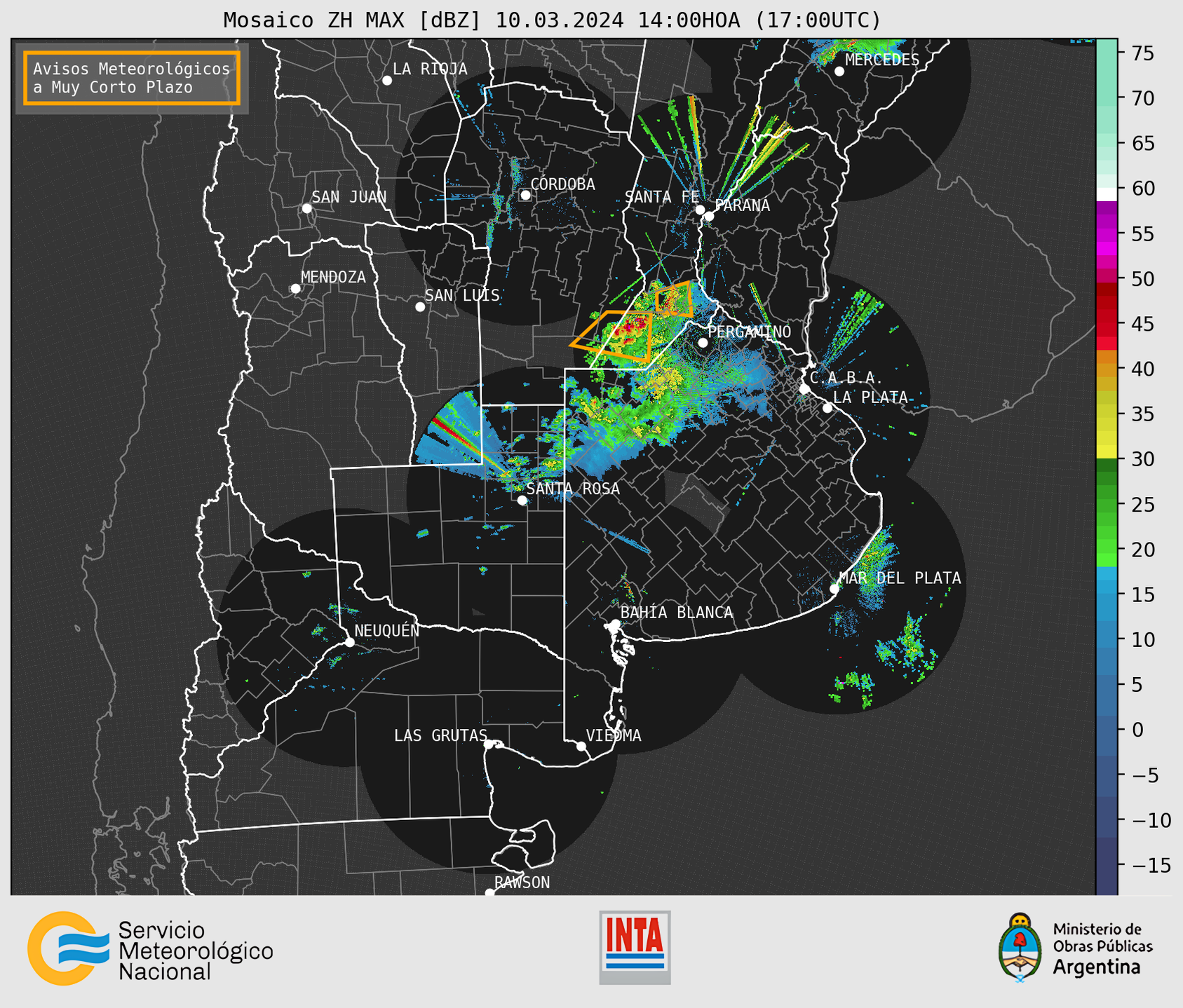
Task: Click the MENDOZA city marker dot
Action: tap(295, 289)
